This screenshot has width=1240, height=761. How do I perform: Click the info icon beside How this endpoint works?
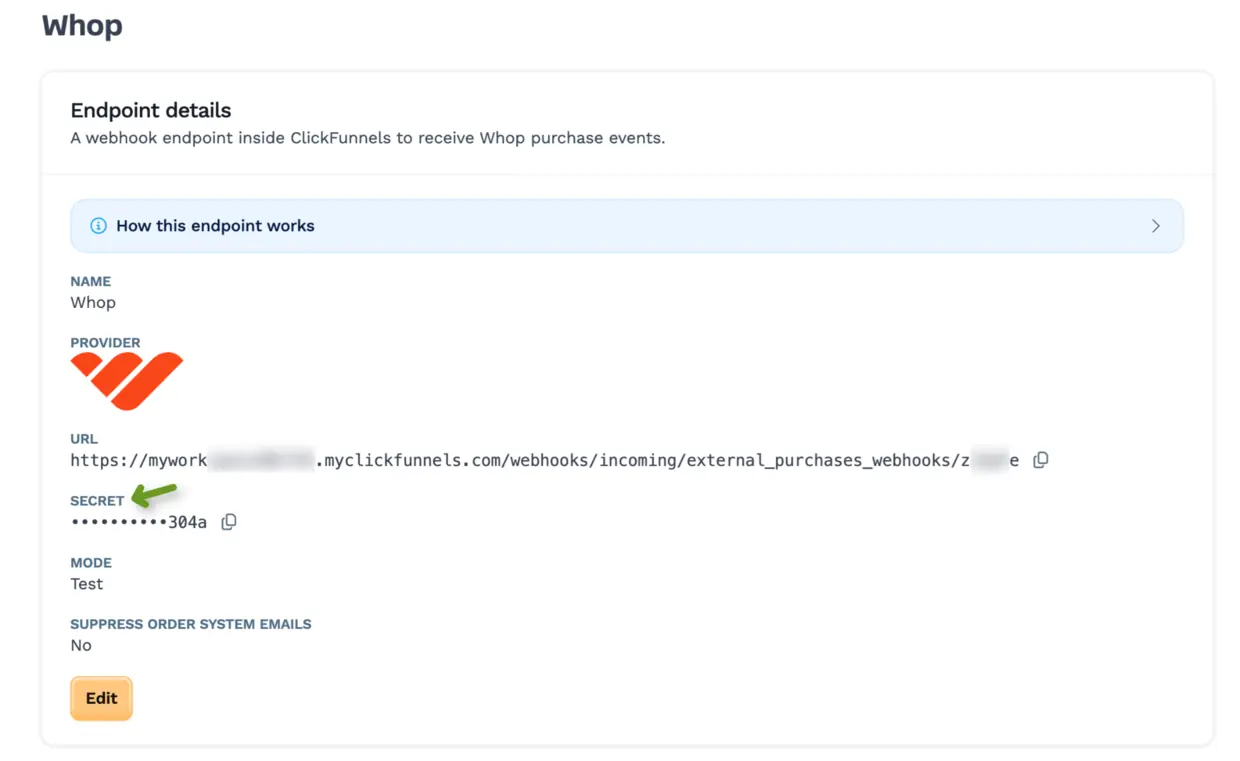point(98,226)
